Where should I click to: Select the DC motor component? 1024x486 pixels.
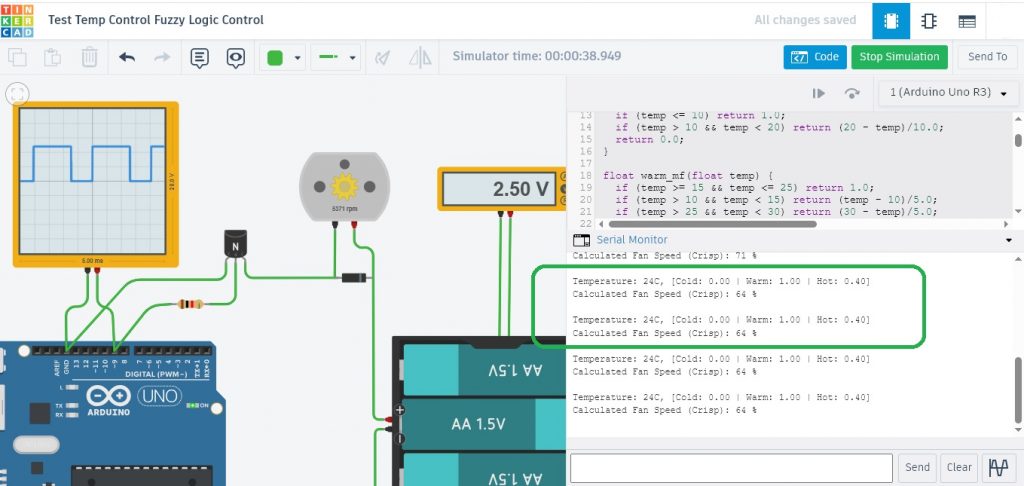[344, 186]
